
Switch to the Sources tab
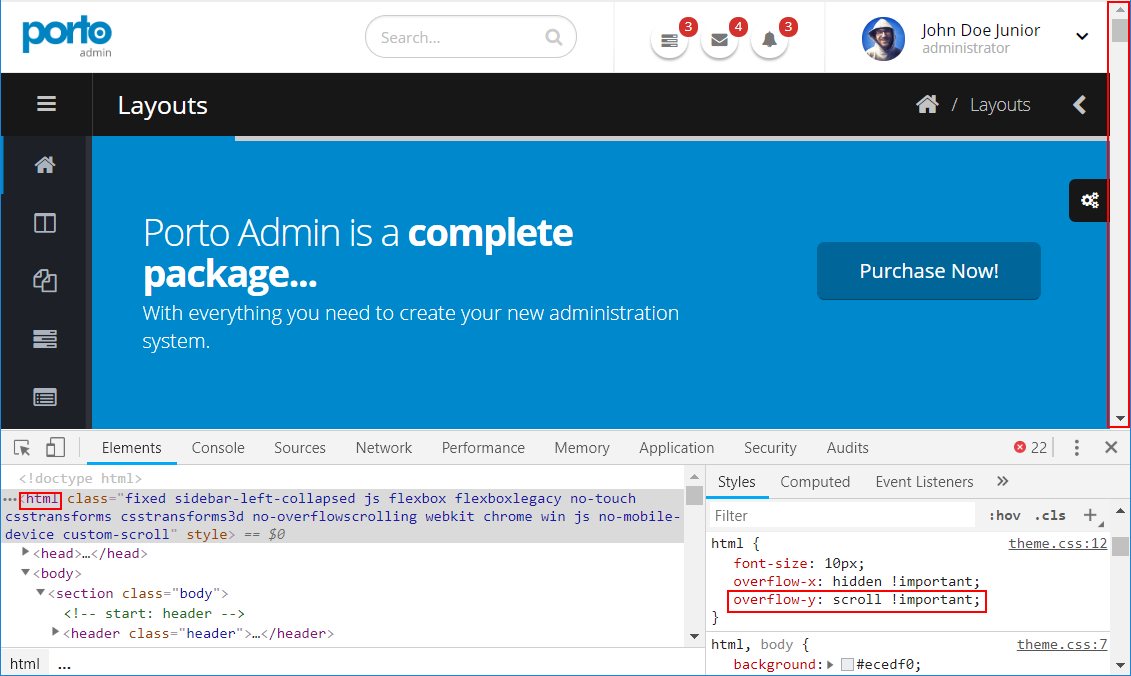pyautogui.click(x=299, y=447)
